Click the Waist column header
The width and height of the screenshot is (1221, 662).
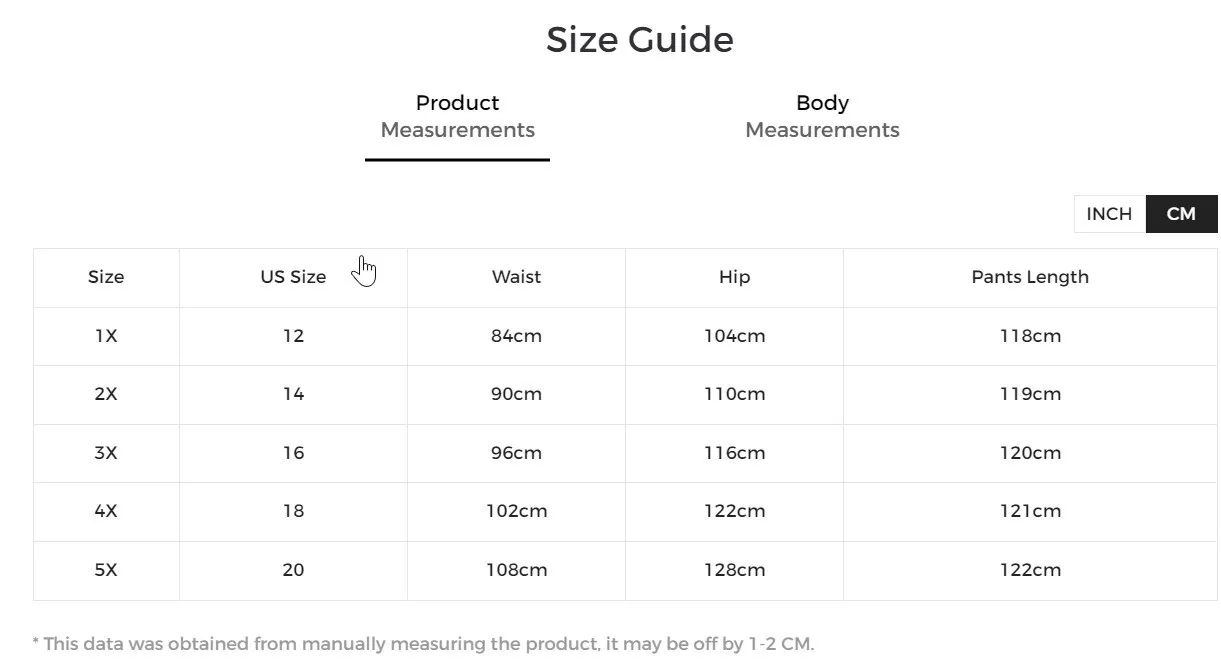(516, 277)
